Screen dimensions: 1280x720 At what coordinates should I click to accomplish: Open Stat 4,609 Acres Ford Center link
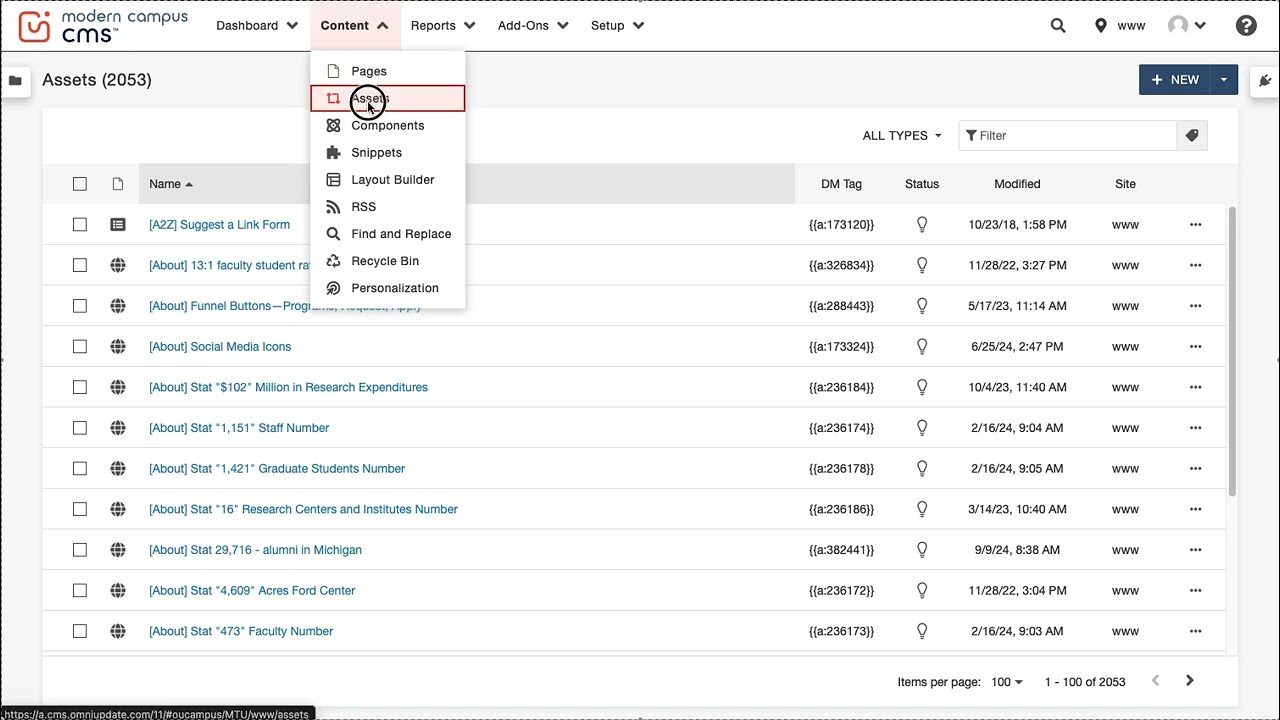[x=252, y=591]
